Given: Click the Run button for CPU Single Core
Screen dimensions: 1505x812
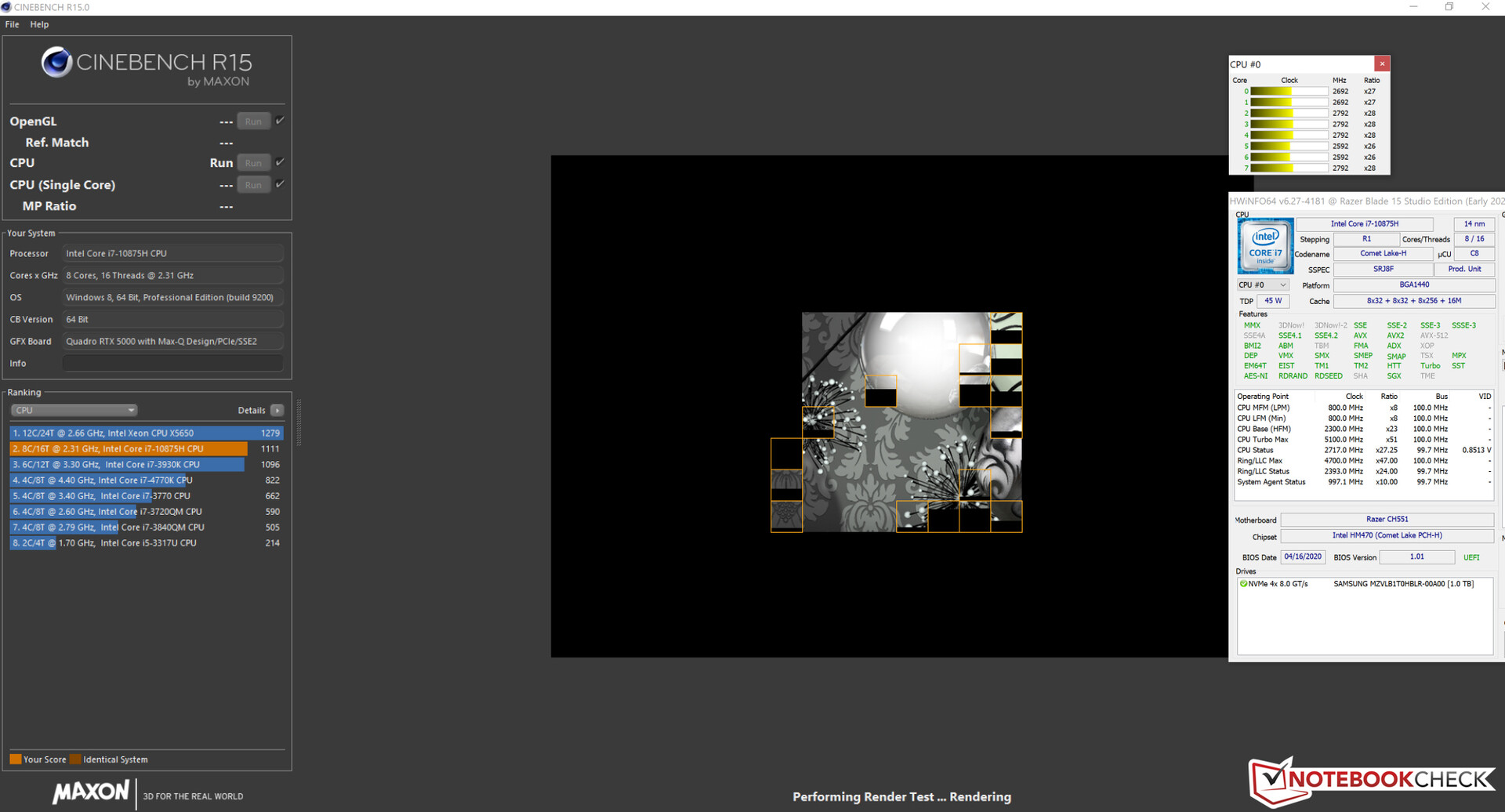Looking at the screenshot, I should point(253,185).
